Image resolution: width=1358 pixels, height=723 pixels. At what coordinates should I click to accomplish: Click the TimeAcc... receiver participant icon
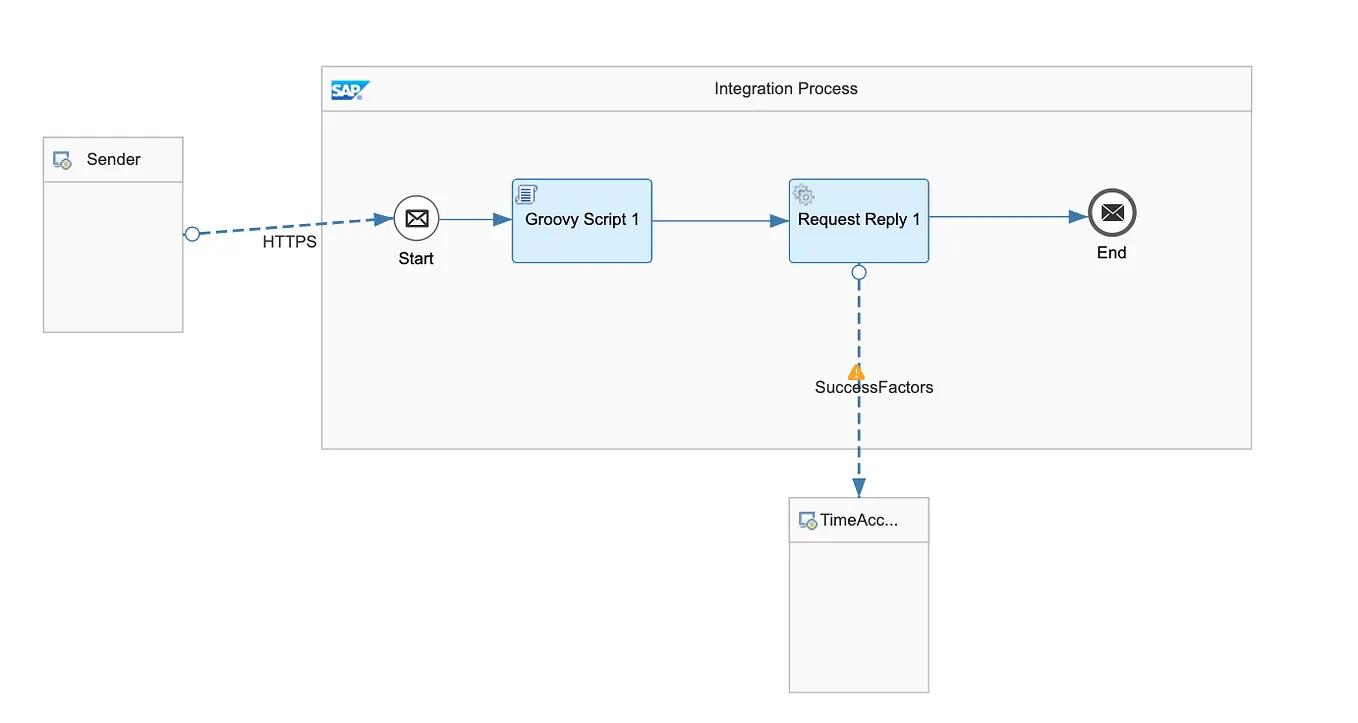click(808, 521)
